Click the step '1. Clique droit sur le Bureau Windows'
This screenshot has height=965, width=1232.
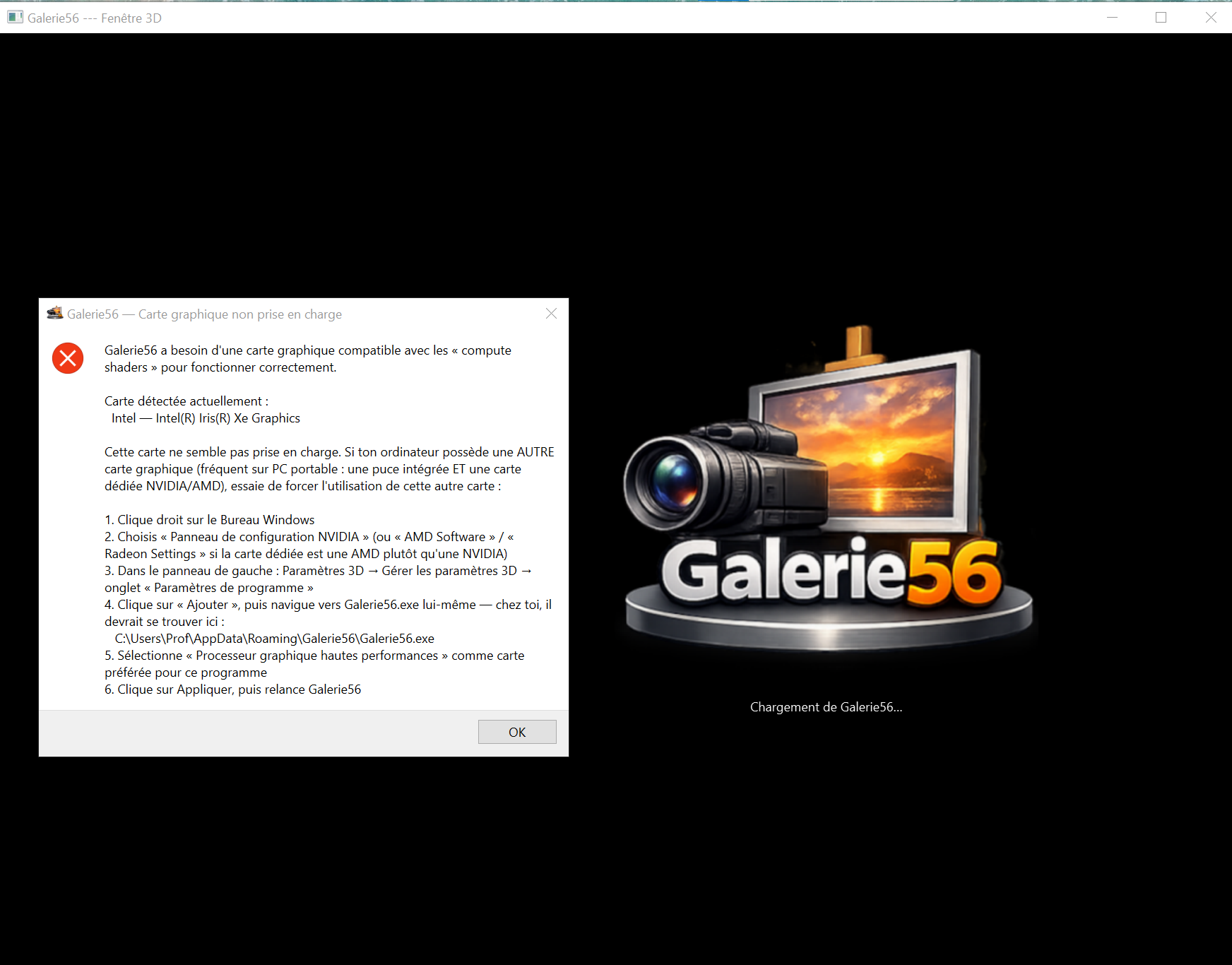pos(210,520)
